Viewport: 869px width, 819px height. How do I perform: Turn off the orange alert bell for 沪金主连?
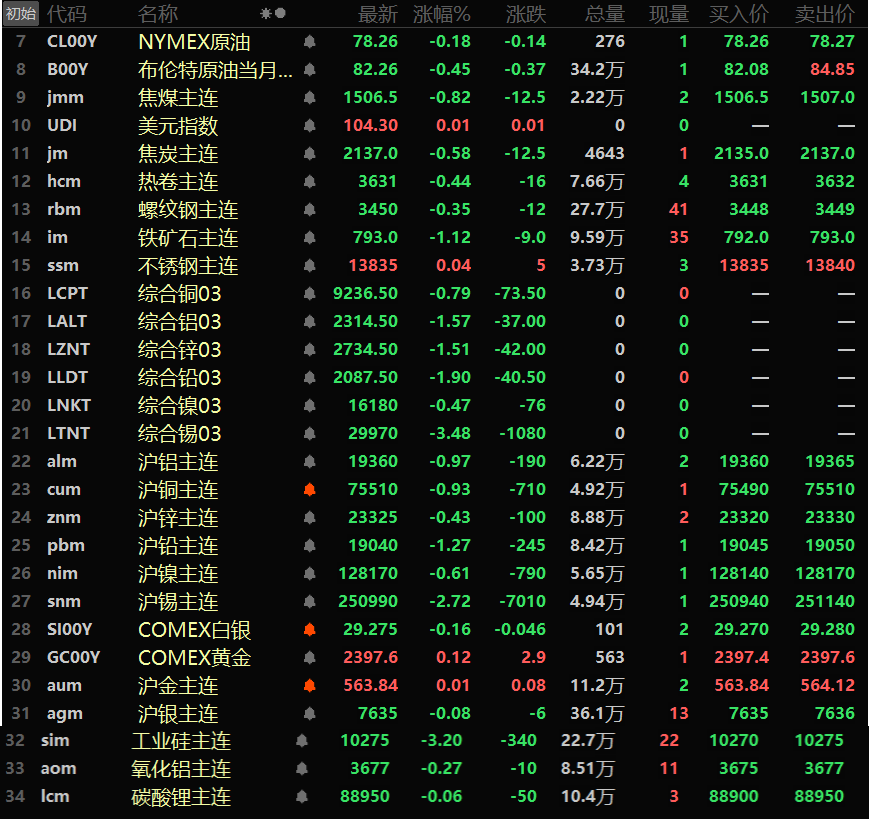309,686
